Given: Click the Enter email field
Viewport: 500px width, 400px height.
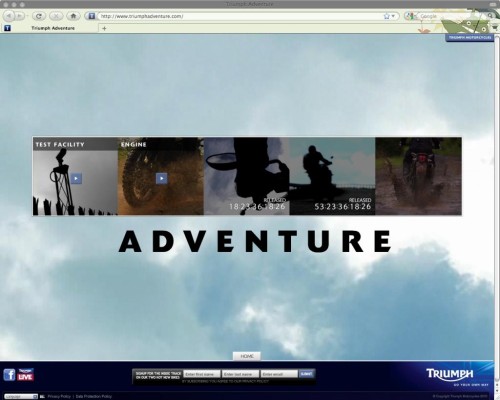Looking at the screenshot, I should pos(279,374).
